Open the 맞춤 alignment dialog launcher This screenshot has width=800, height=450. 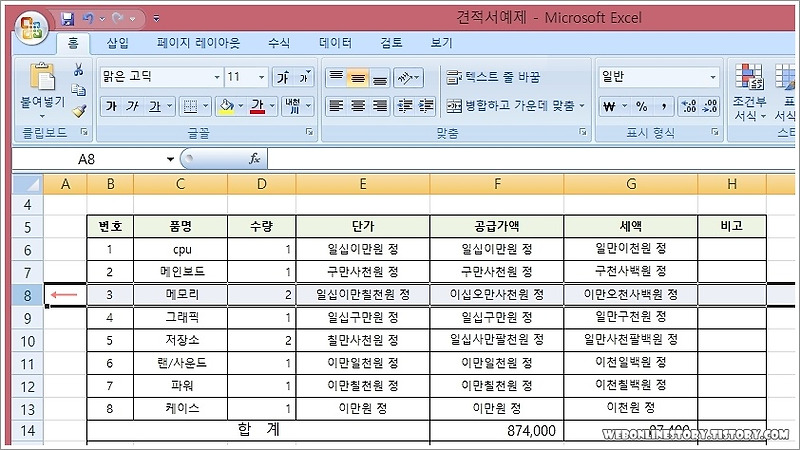583,132
